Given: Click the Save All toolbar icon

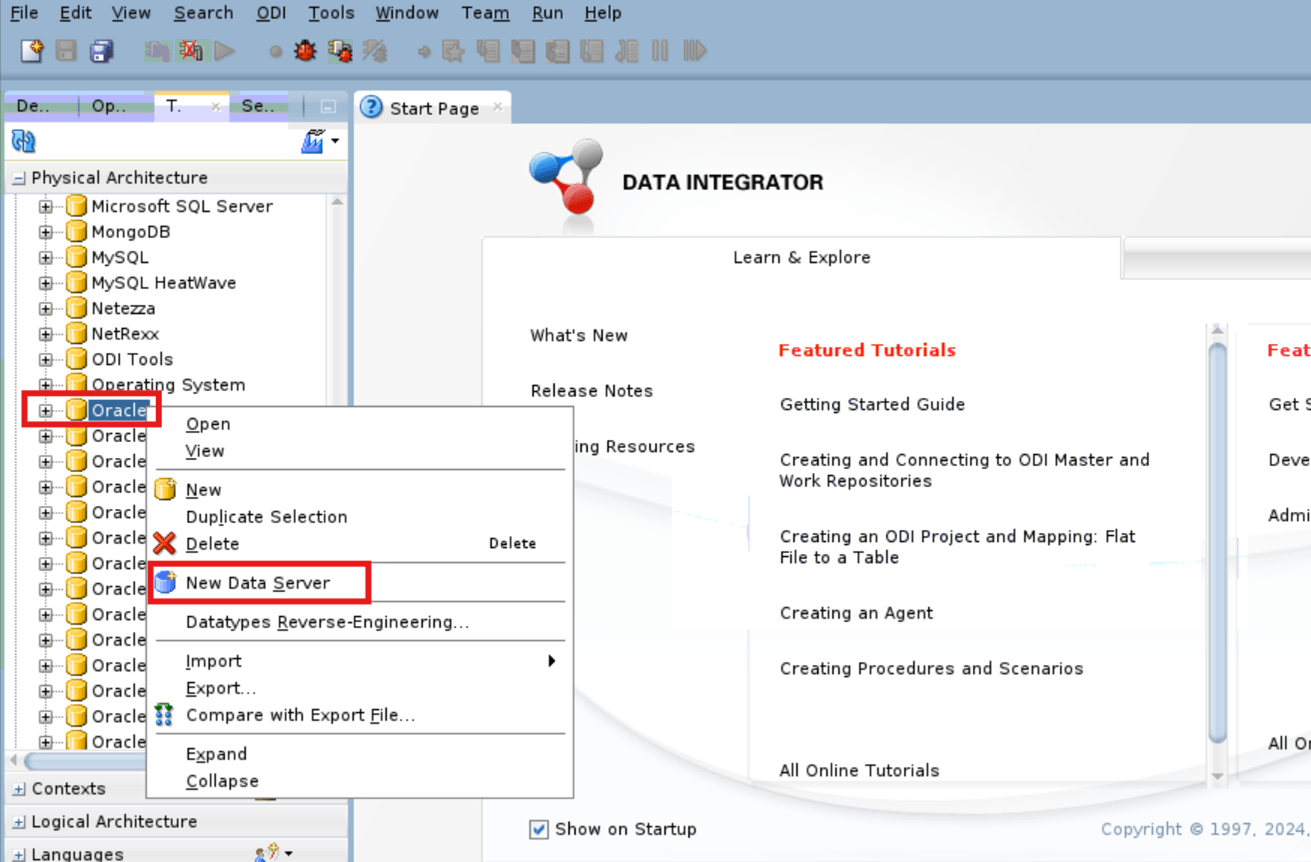Looking at the screenshot, I should [x=101, y=51].
